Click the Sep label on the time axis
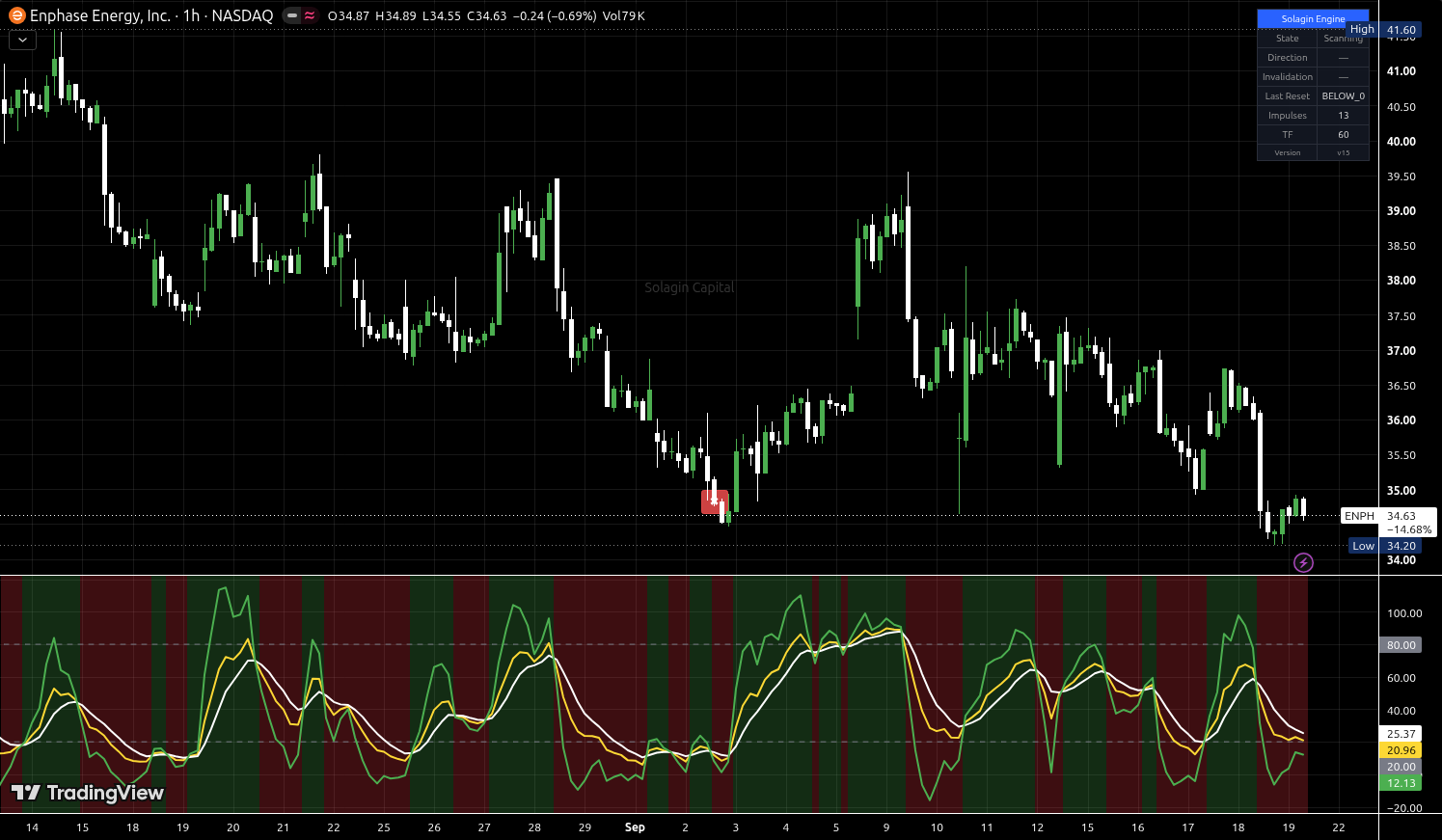The image size is (1442, 840). coord(635,827)
